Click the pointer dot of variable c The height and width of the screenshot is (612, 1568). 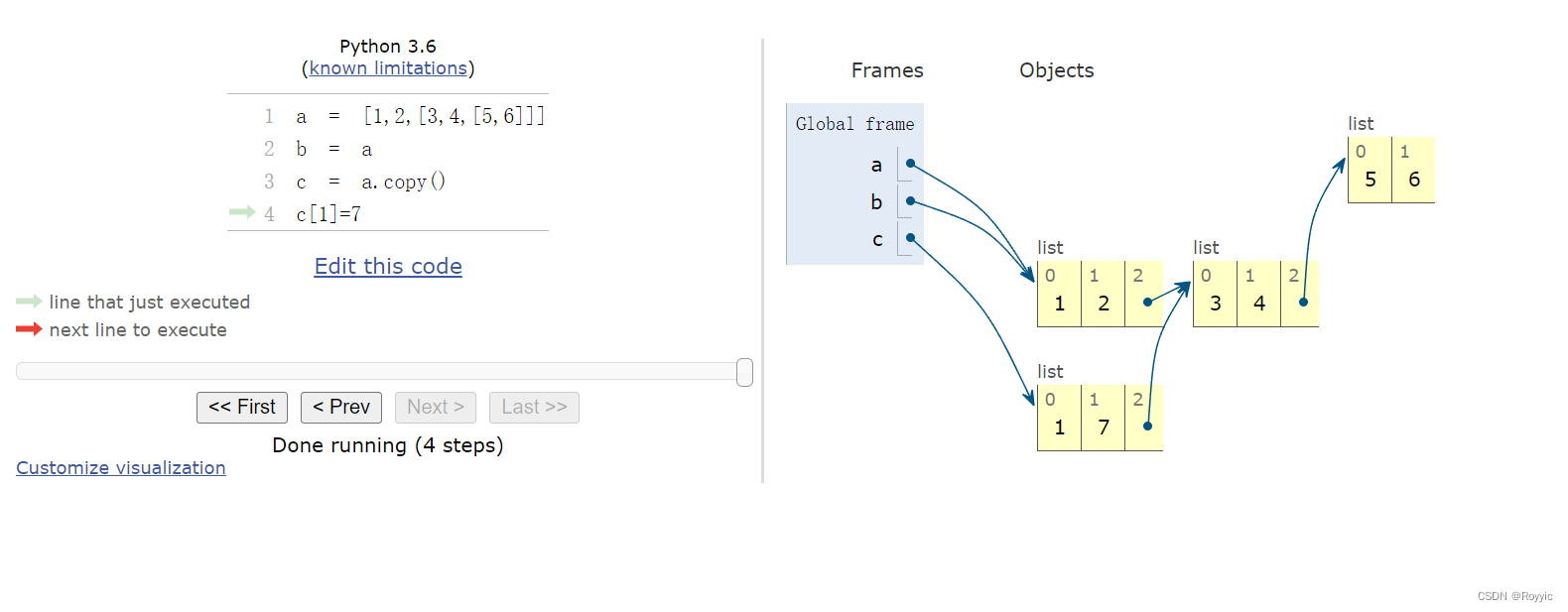click(910, 238)
